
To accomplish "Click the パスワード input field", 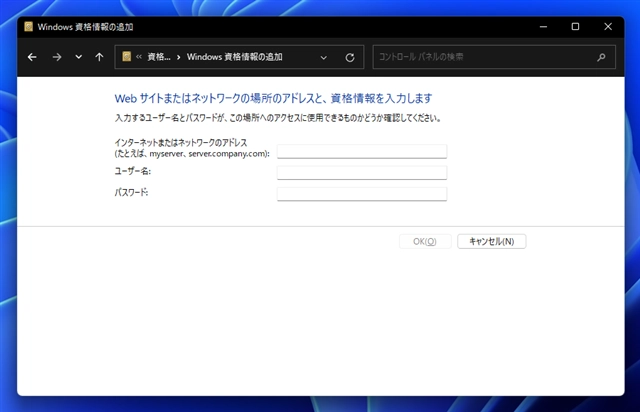I will click(362, 194).
